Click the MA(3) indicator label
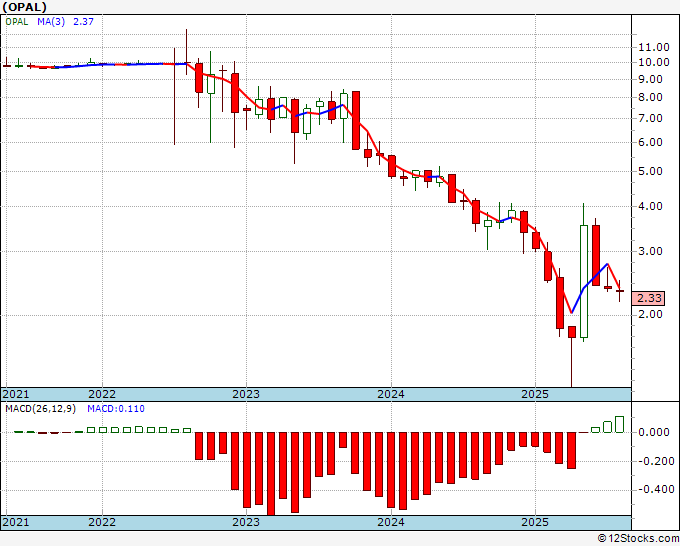The width and height of the screenshot is (680, 546). coord(51,22)
